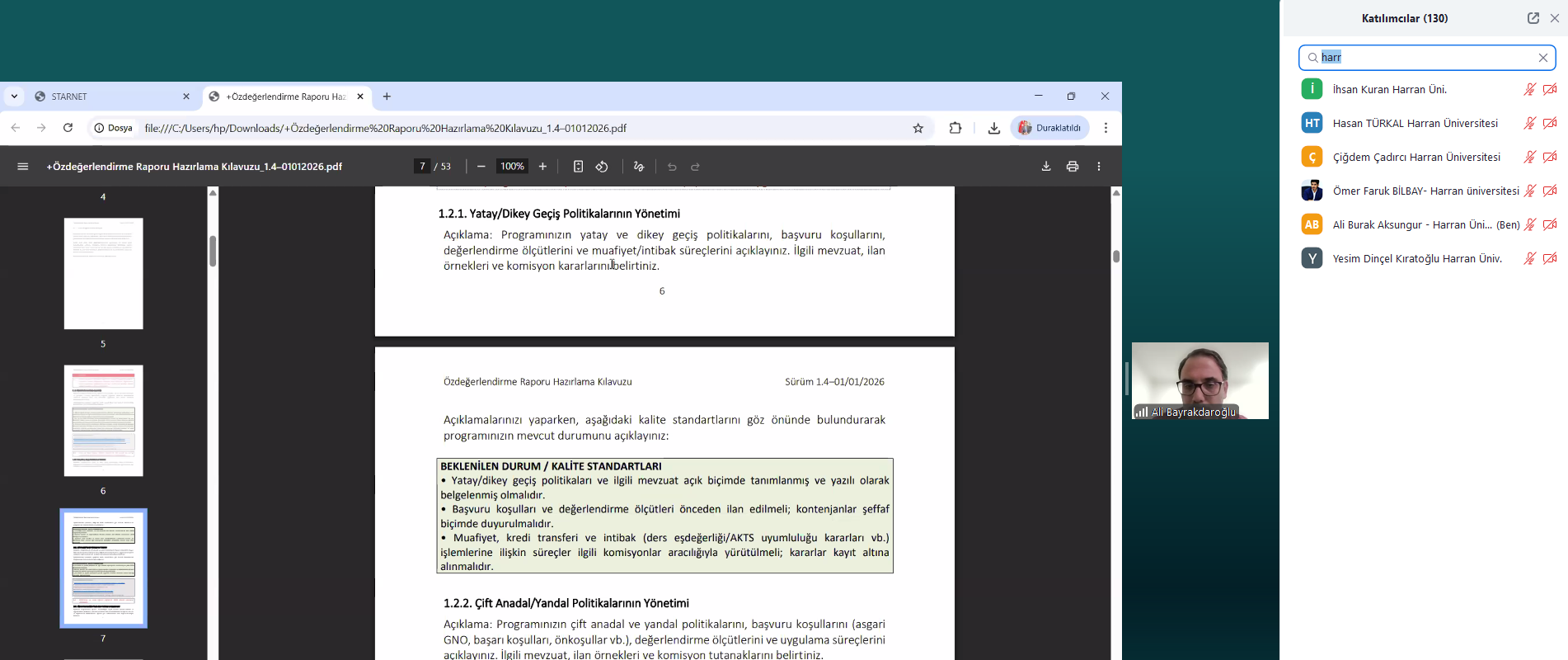1568x660 pixels.
Task: Print the PDF document
Action: click(x=1073, y=167)
